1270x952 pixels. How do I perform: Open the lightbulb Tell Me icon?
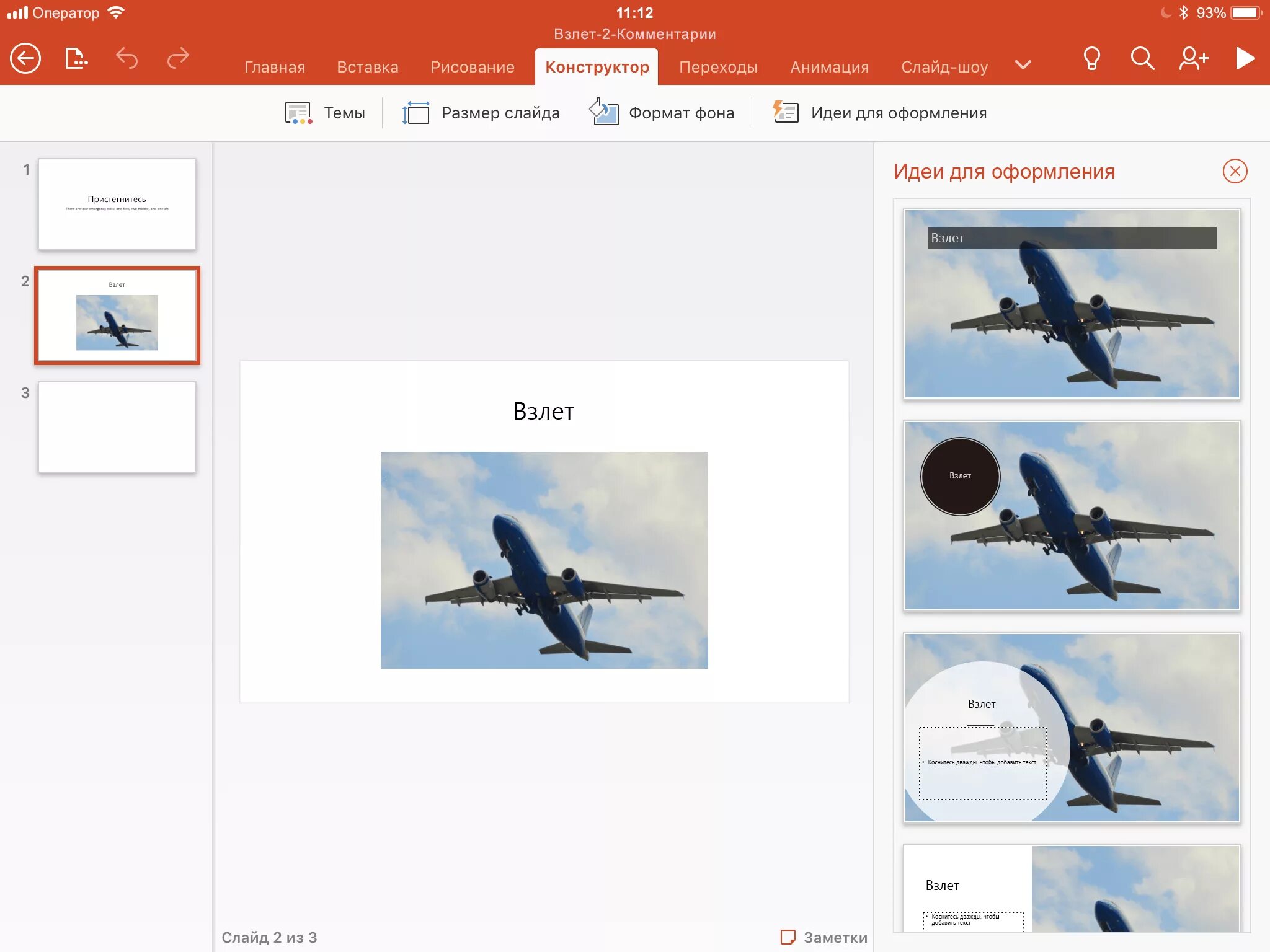1091,59
